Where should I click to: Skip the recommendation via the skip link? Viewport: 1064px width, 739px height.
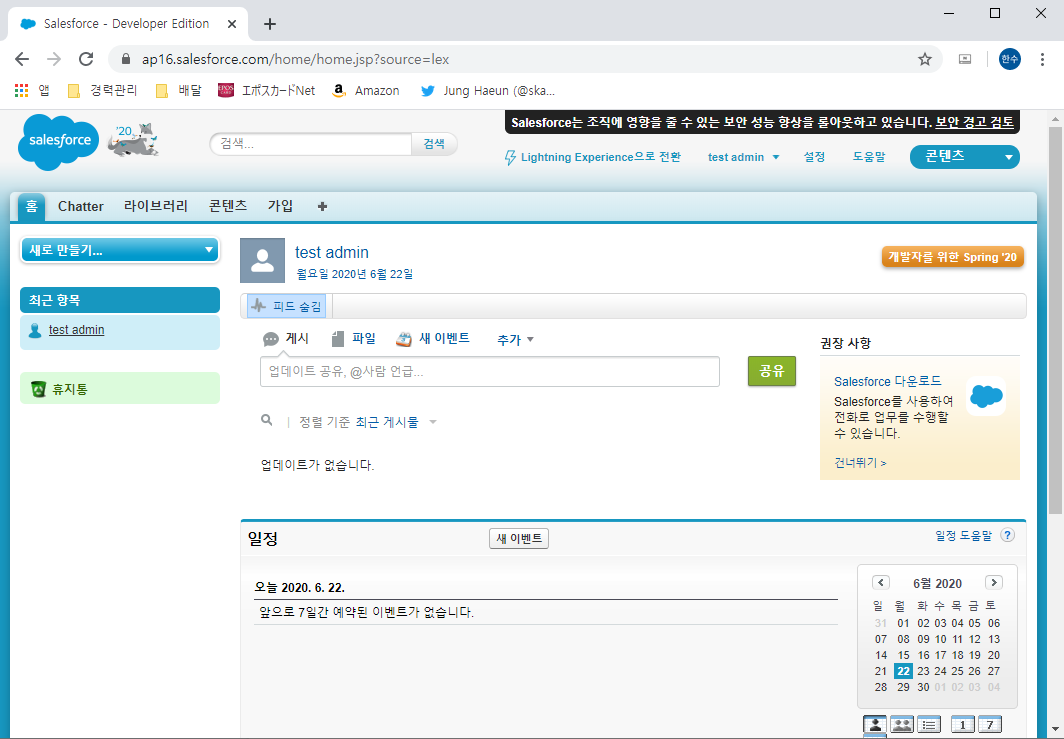860,463
